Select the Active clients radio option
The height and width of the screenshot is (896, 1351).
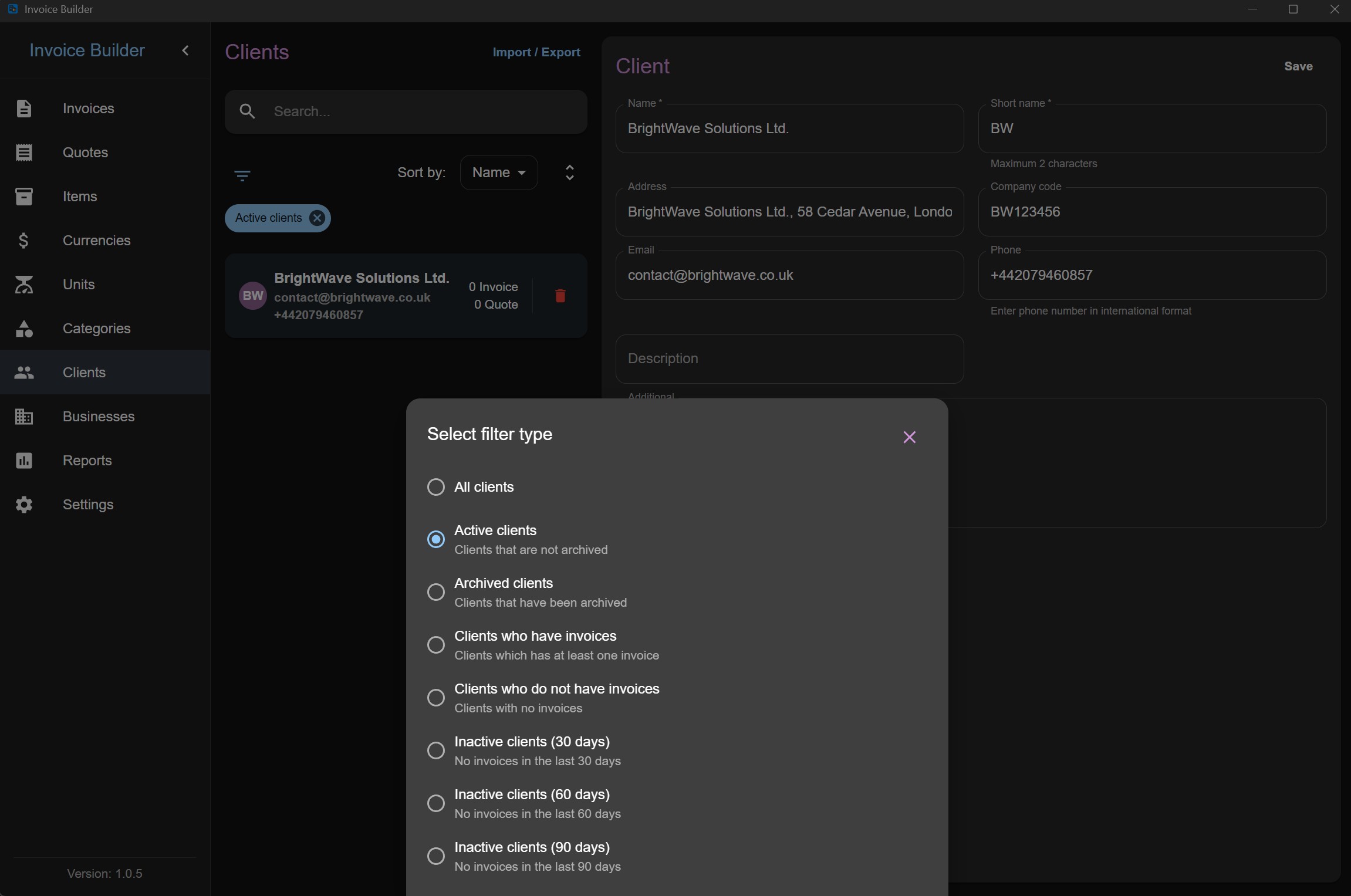click(436, 539)
